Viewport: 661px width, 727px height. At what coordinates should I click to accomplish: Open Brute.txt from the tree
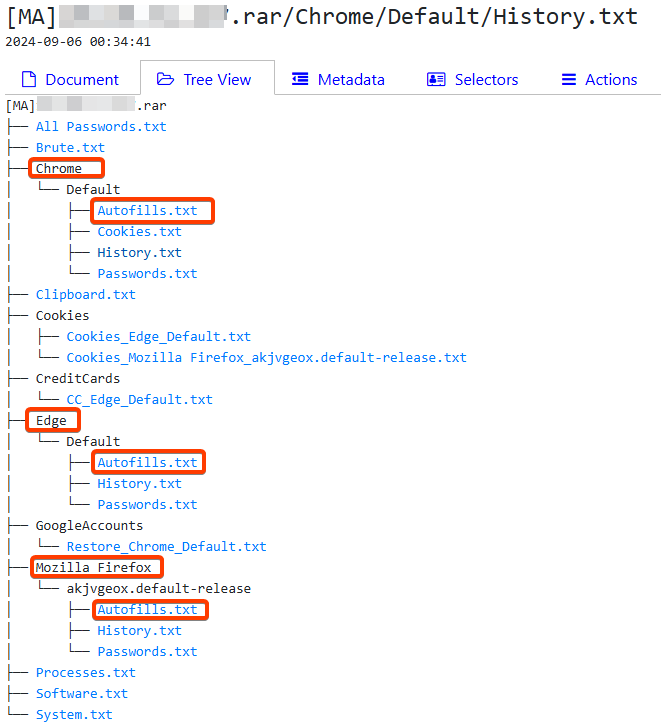(70, 148)
